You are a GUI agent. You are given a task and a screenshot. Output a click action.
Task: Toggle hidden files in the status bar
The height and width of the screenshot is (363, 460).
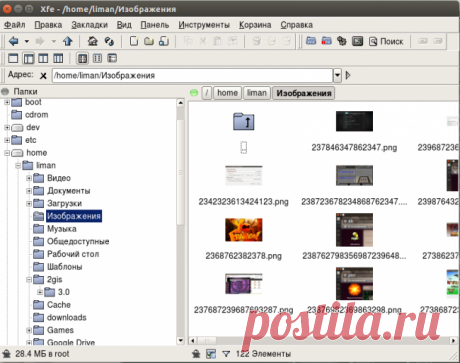tap(196, 354)
